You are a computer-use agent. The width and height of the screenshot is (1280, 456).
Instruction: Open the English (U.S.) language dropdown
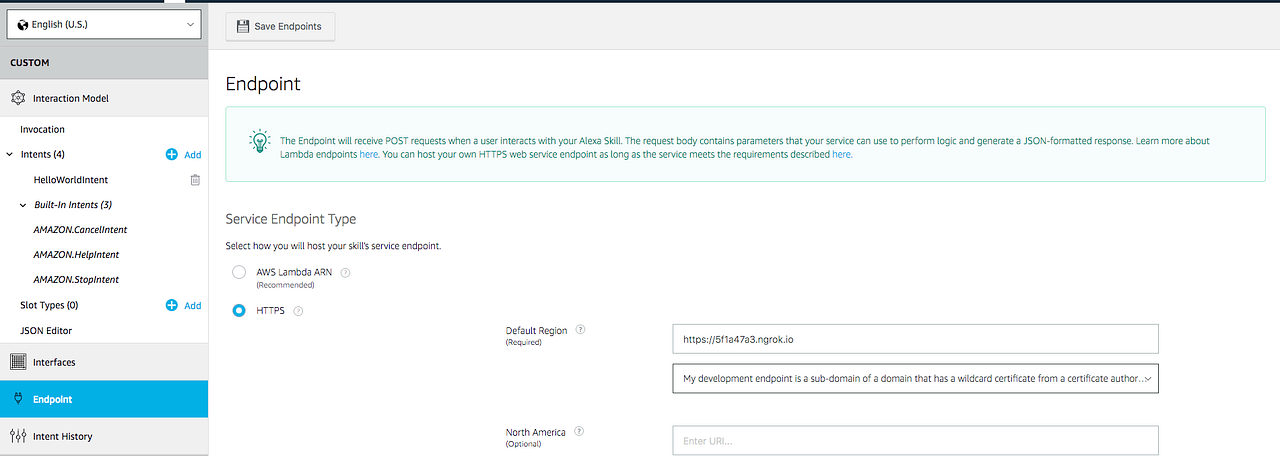coord(104,24)
